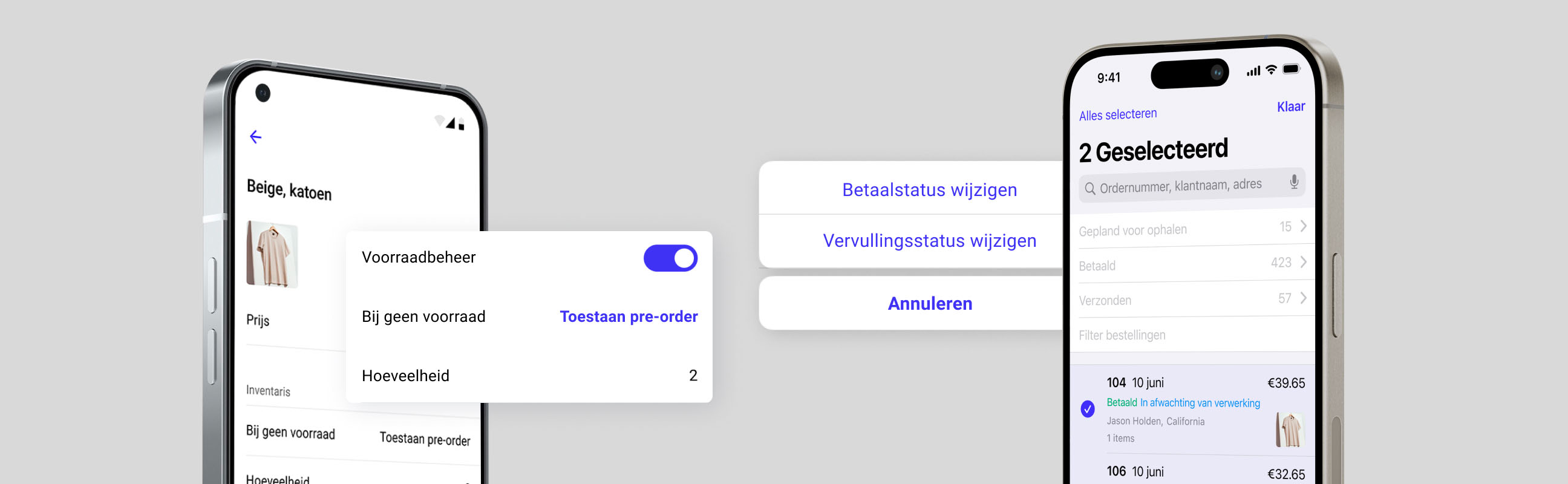Tap Klaar to finish selection
This screenshot has height=484, width=1568.
1290,107
